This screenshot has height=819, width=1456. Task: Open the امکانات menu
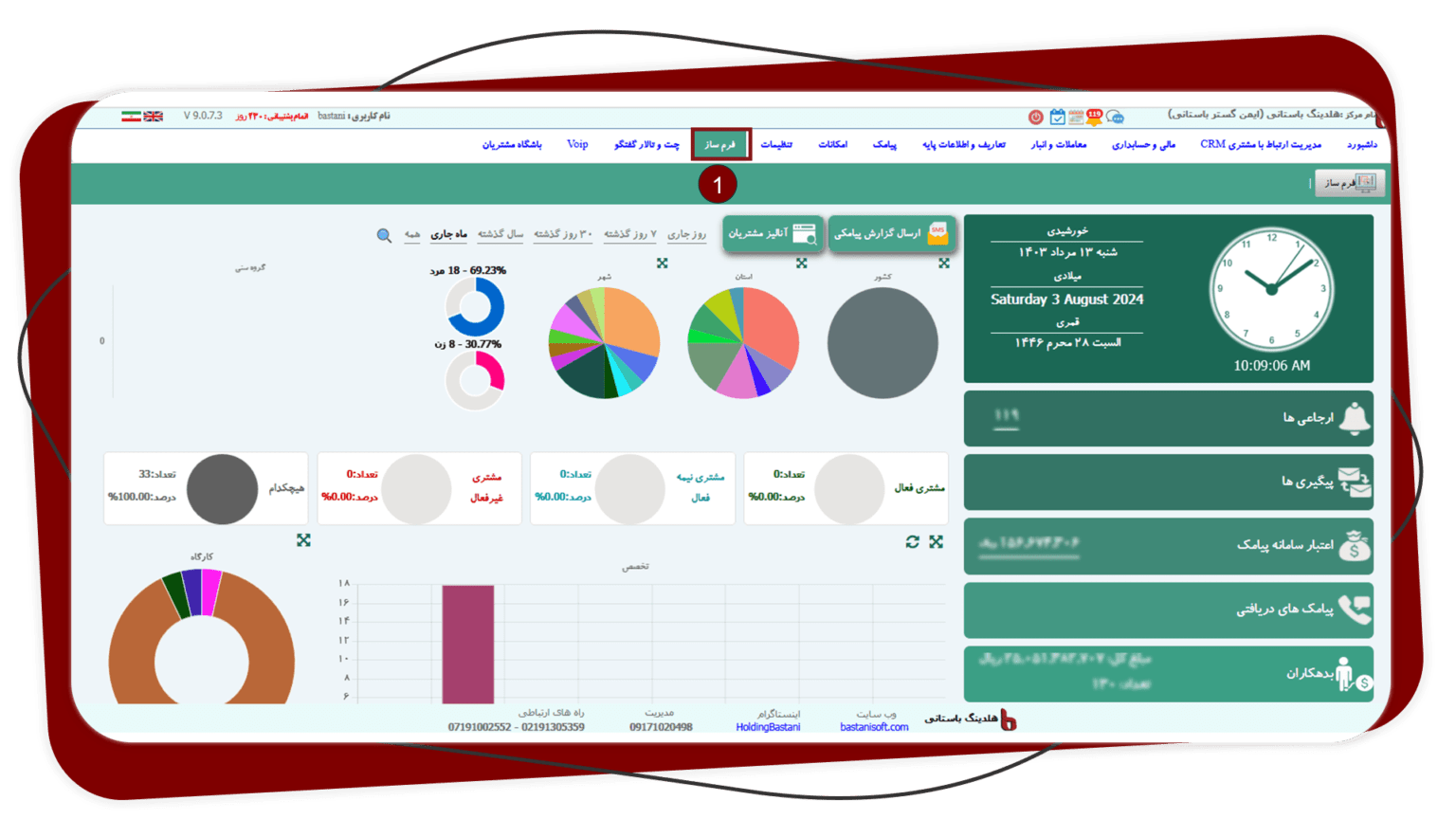(832, 144)
